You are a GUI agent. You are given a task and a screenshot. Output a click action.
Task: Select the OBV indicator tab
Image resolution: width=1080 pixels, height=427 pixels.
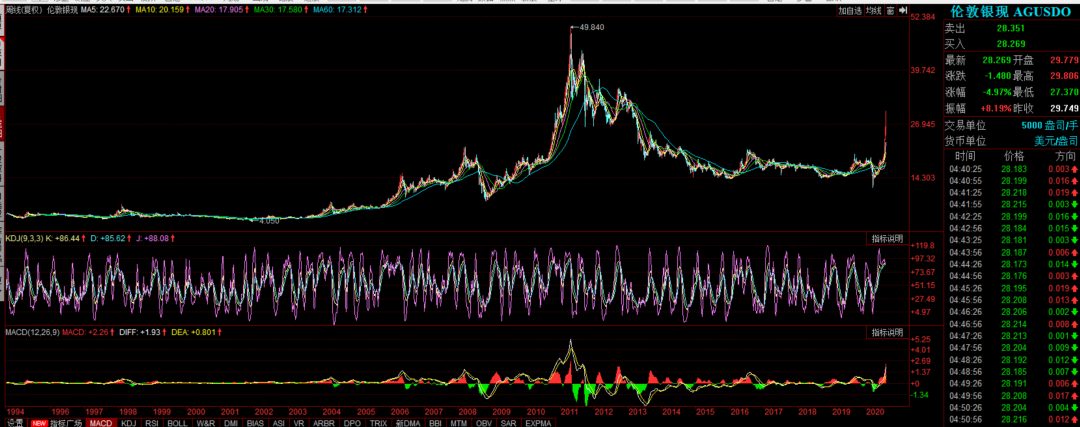(x=484, y=422)
